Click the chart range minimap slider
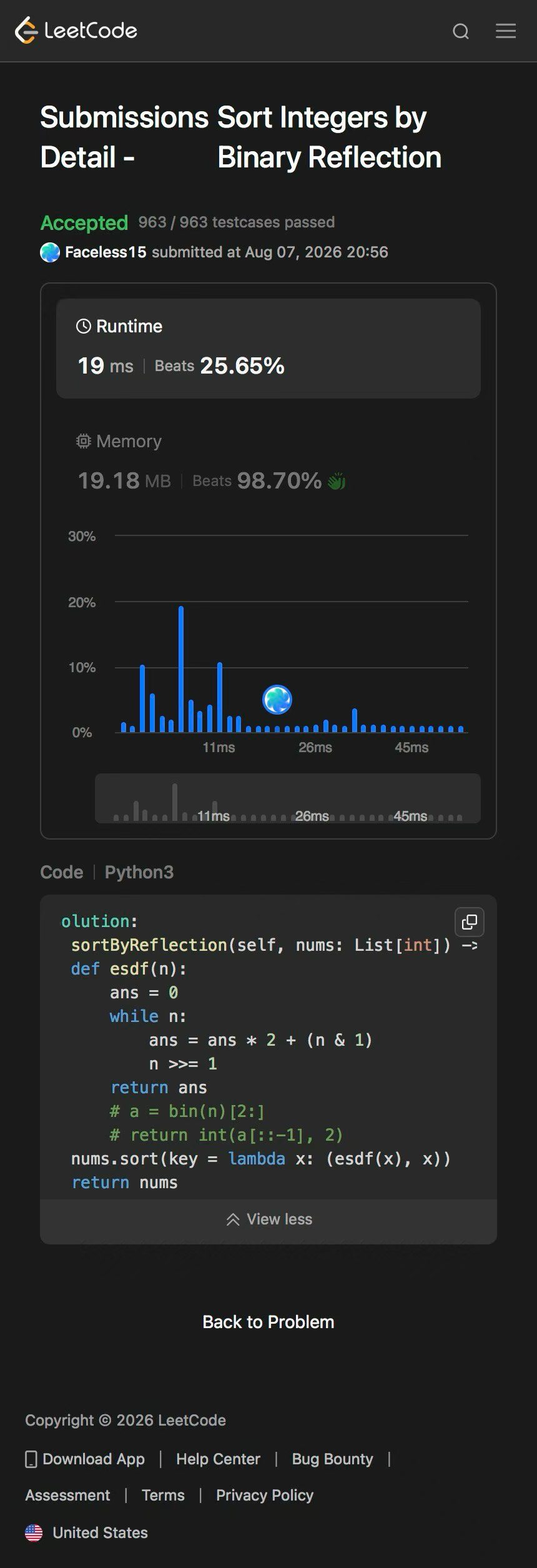 (288, 798)
